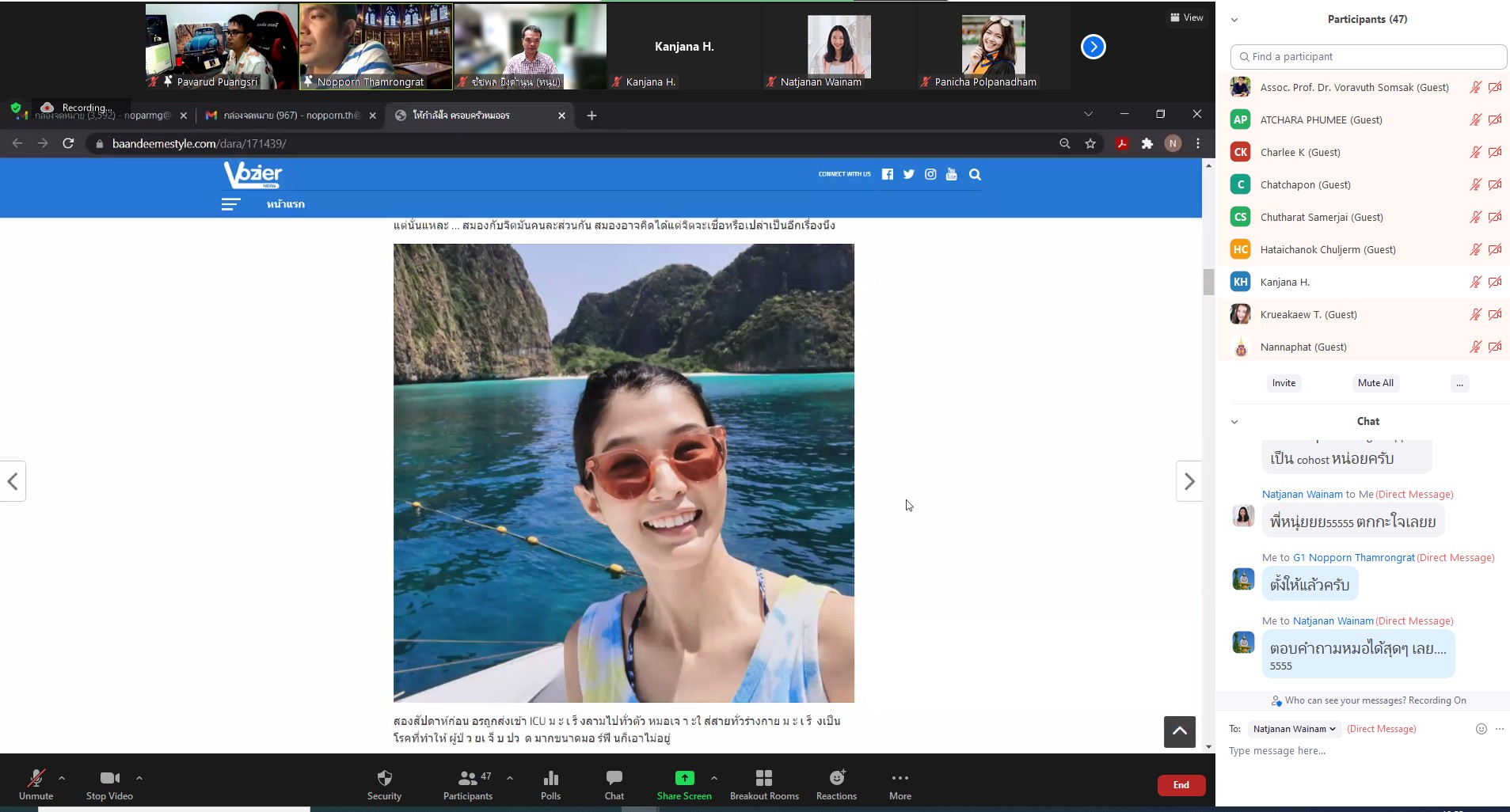Switch to the Gmail (967) browser tab
The width and height of the screenshot is (1510, 812).
tap(290, 116)
